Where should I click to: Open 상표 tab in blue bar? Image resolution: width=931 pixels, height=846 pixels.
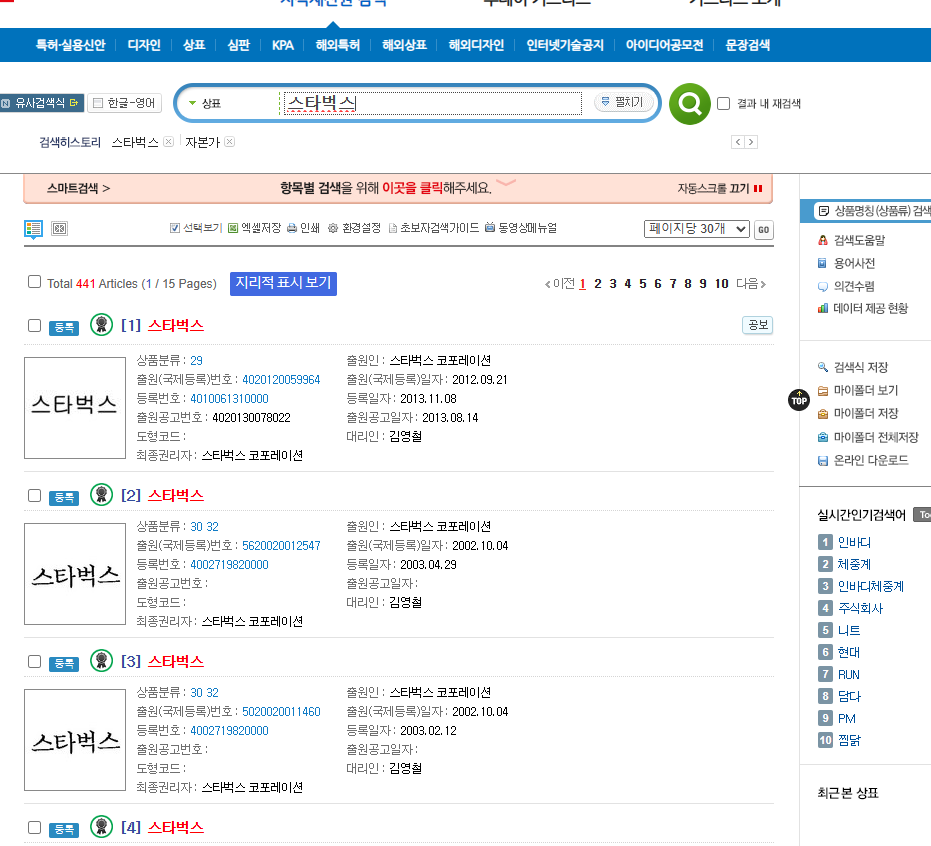(x=194, y=45)
